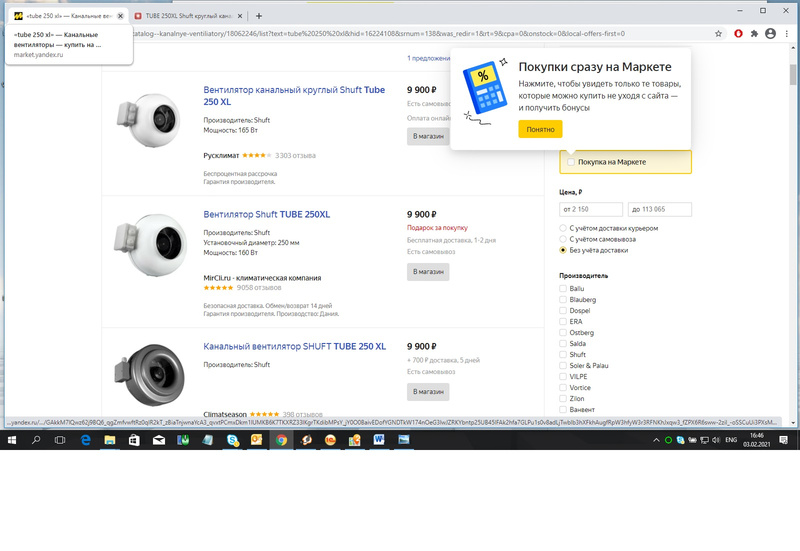Check the VILPE manufacturer filter

click(x=563, y=377)
